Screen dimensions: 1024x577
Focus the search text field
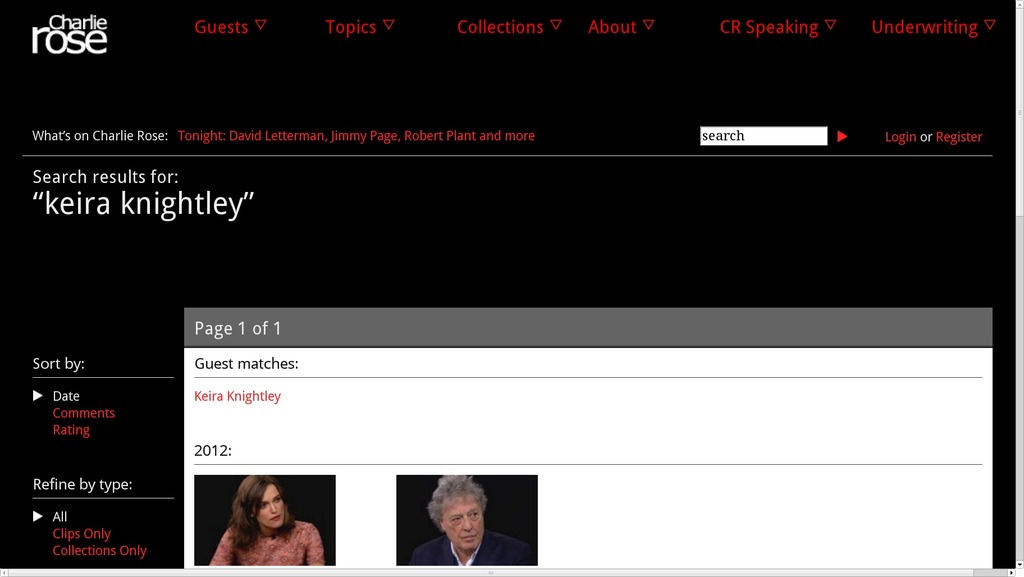click(x=763, y=136)
